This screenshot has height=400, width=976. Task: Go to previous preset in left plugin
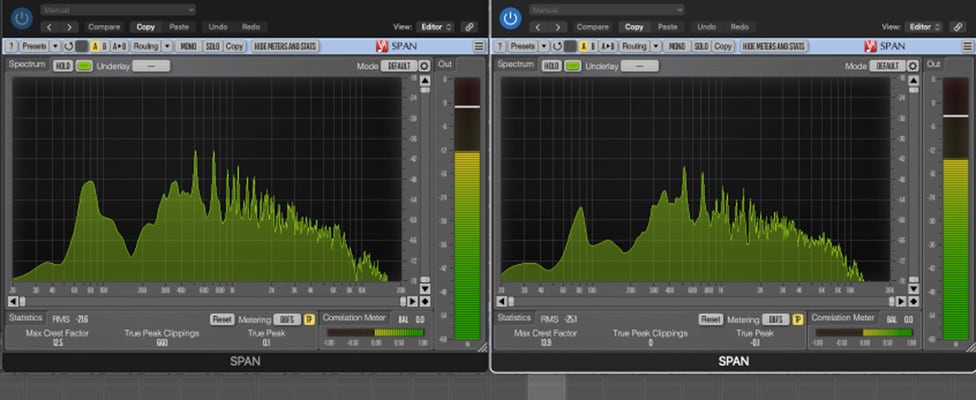(50, 27)
